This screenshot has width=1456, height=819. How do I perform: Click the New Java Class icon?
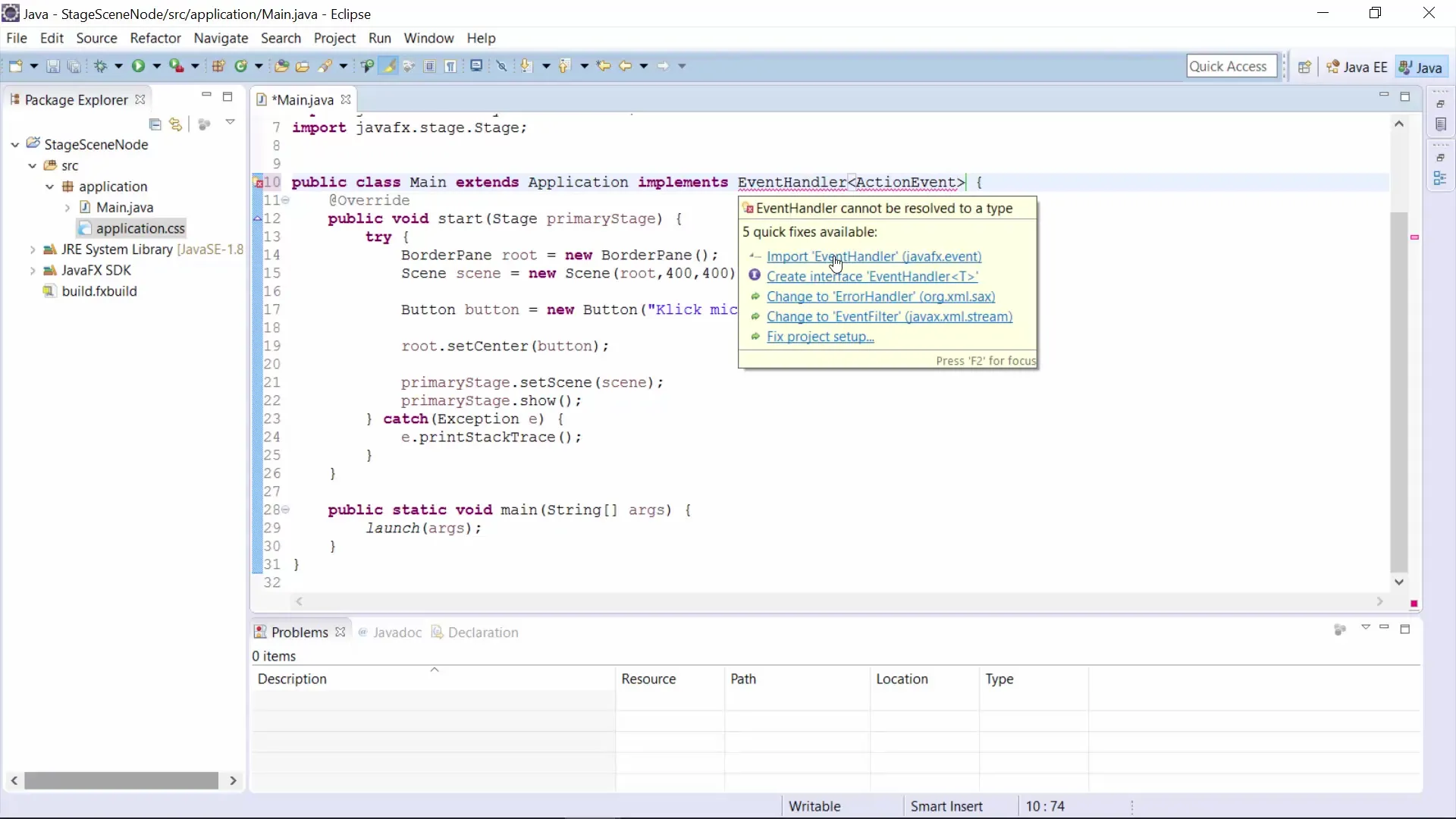[240, 66]
